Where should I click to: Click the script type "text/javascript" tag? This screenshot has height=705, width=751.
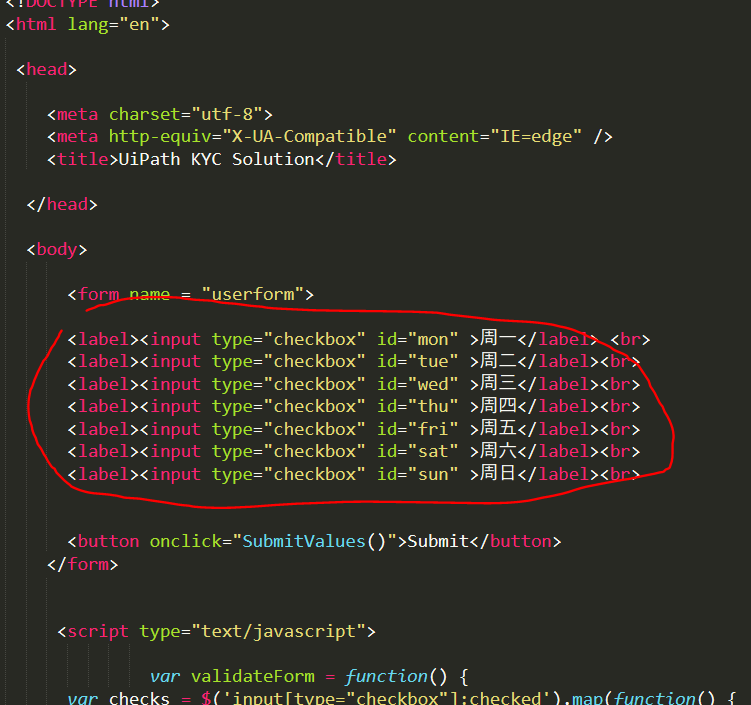coord(216,631)
